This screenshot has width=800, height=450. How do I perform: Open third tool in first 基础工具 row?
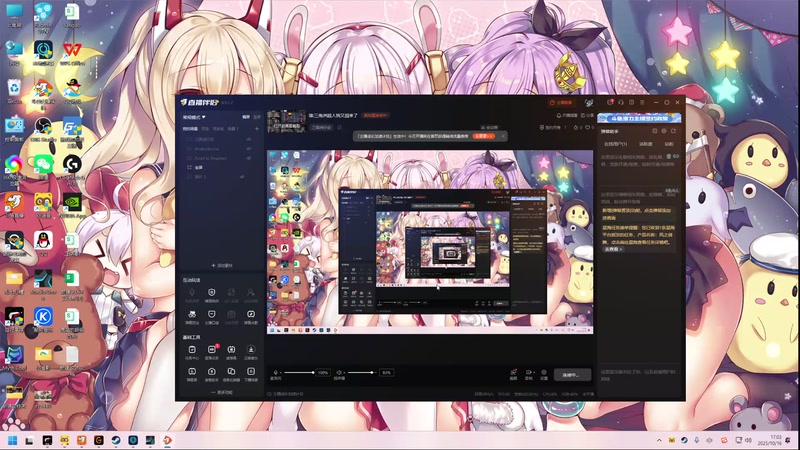[231, 353]
